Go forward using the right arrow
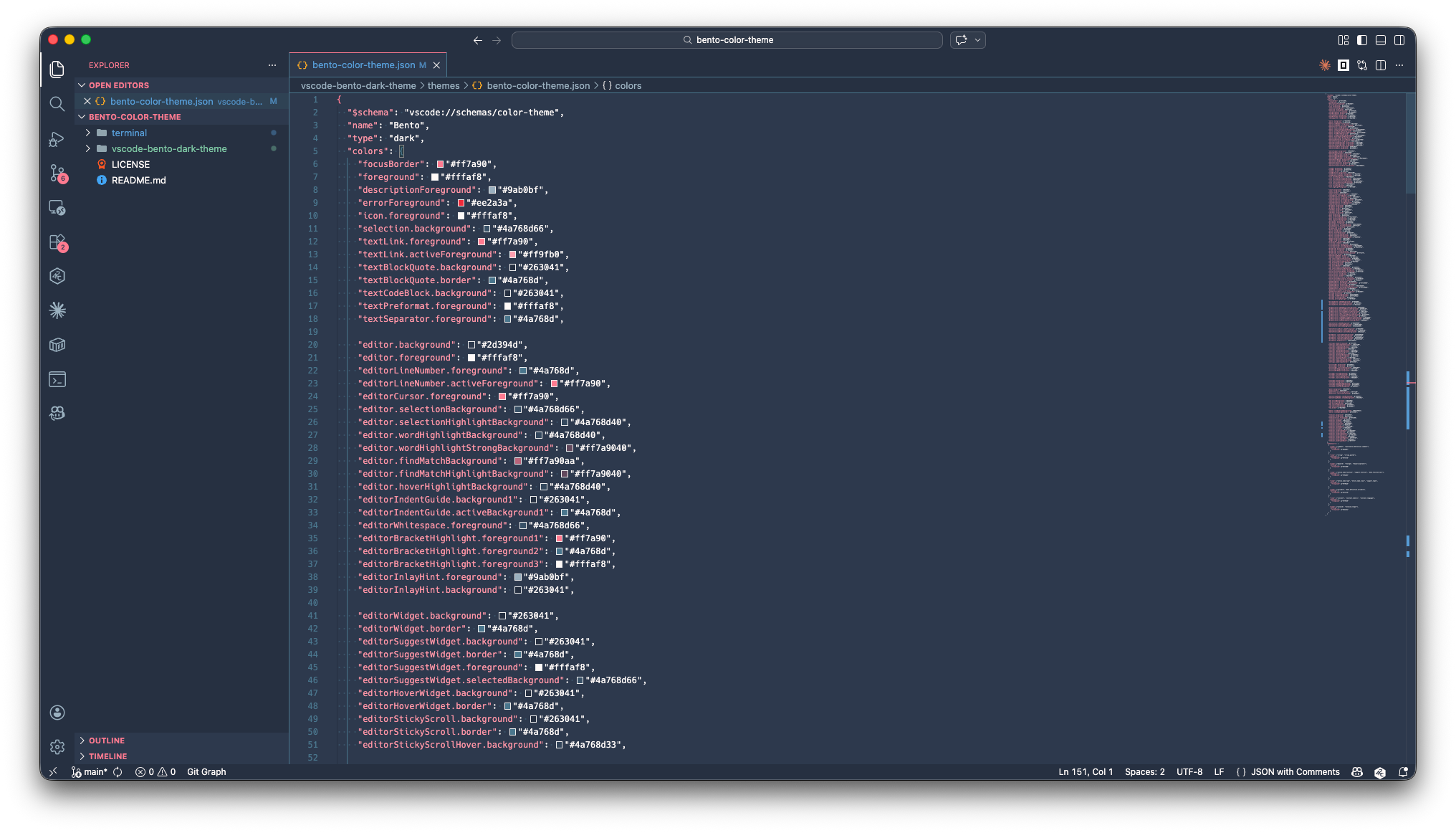Viewport: 1456px width, 833px height. pos(497,40)
